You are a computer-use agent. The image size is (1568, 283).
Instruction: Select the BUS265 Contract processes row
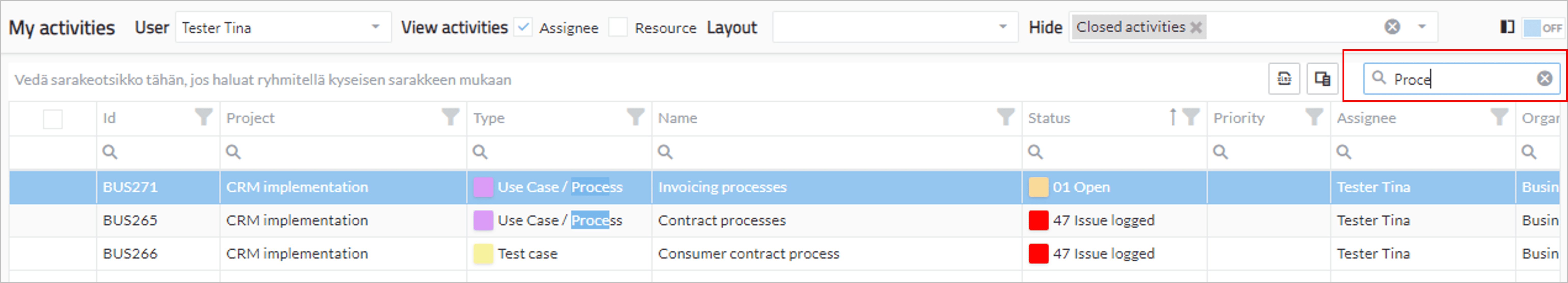click(x=788, y=220)
